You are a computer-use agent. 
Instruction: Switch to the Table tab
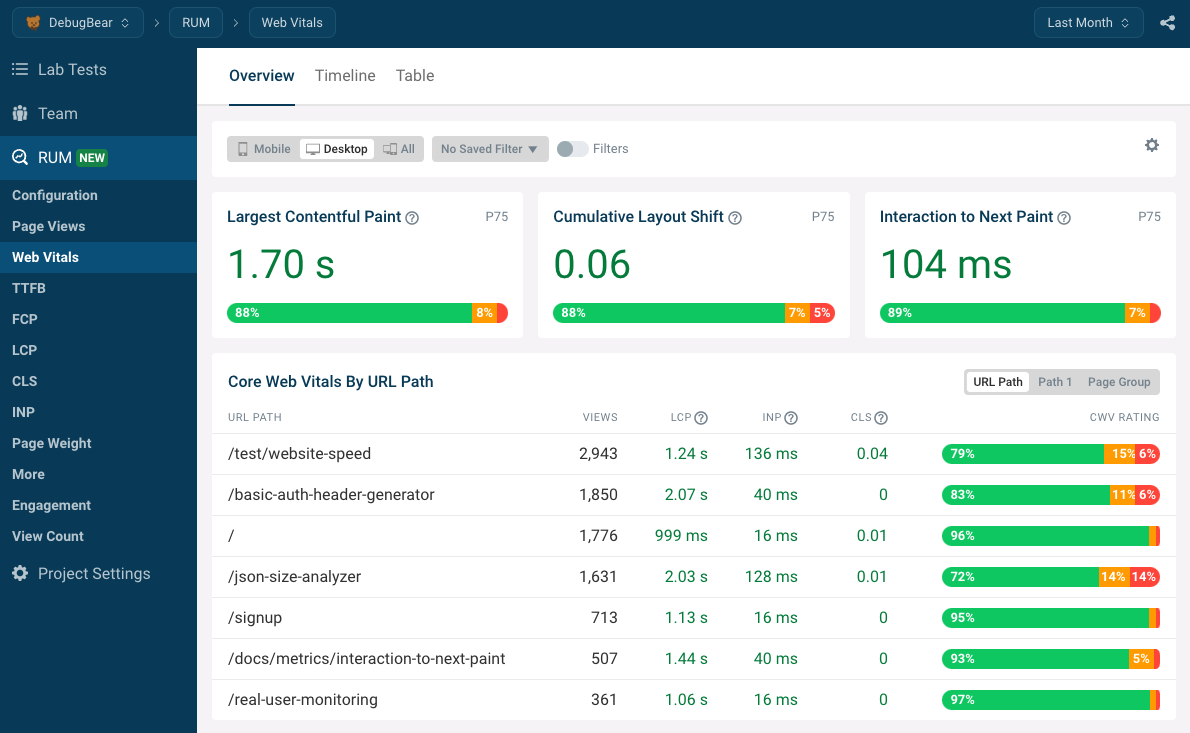pyautogui.click(x=415, y=75)
